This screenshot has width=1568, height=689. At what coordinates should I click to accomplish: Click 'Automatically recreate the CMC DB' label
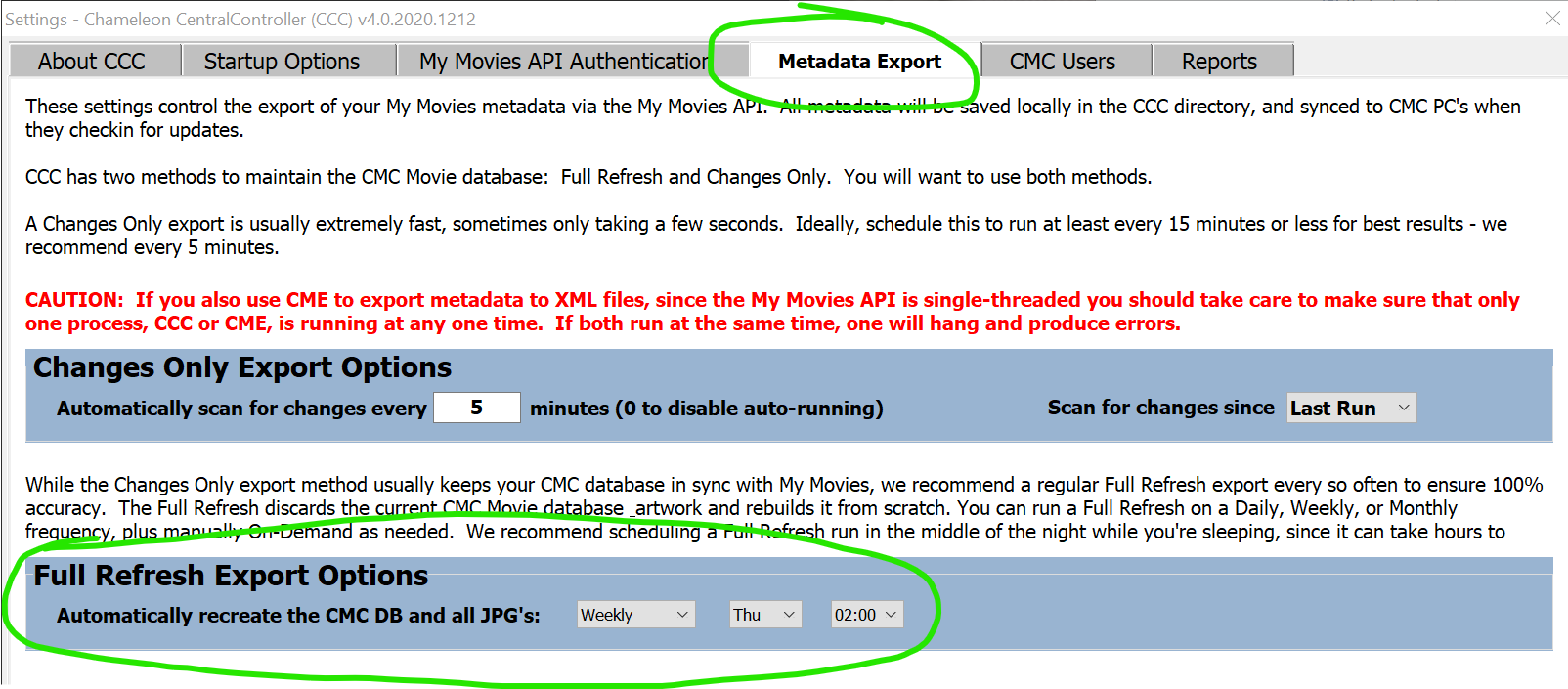pos(298,616)
